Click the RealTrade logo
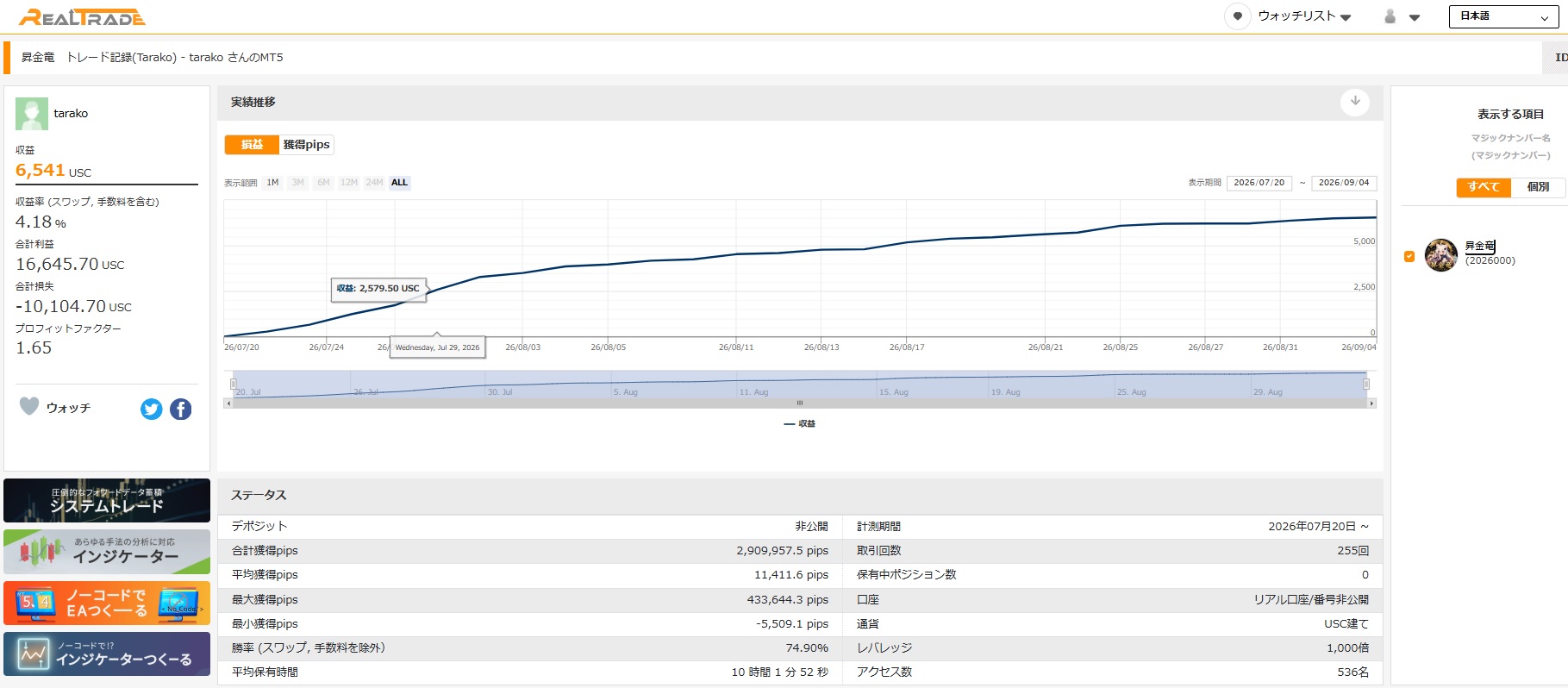The image size is (1568, 688). click(x=82, y=17)
